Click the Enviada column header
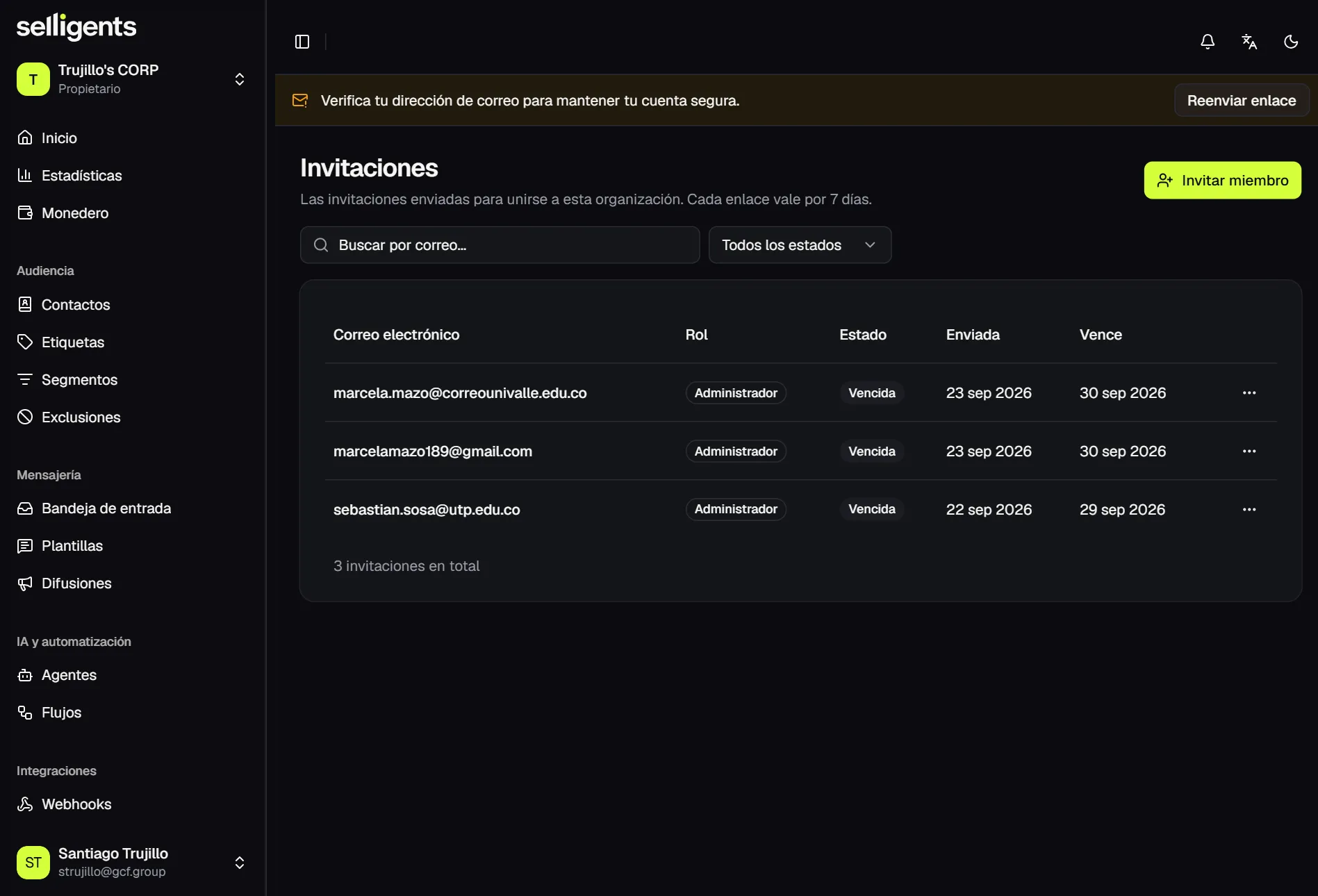This screenshot has width=1318, height=896. (x=973, y=335)
